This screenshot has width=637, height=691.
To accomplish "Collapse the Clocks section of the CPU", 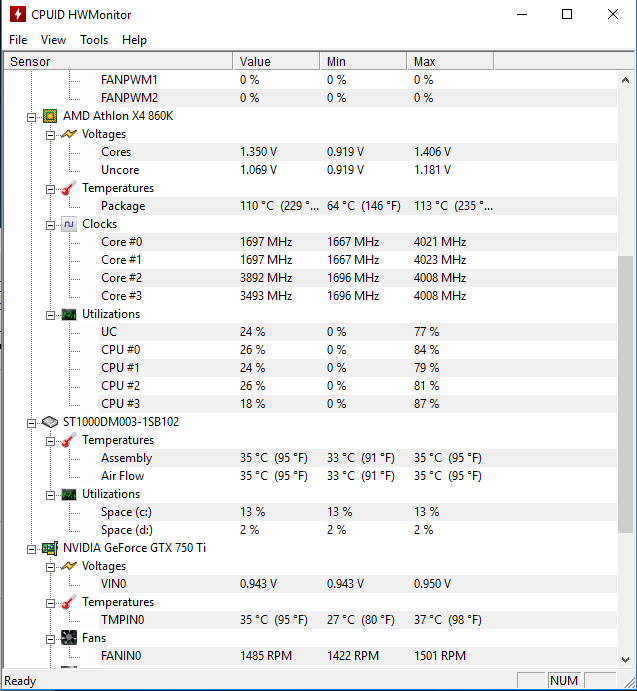I will point(49,224).
